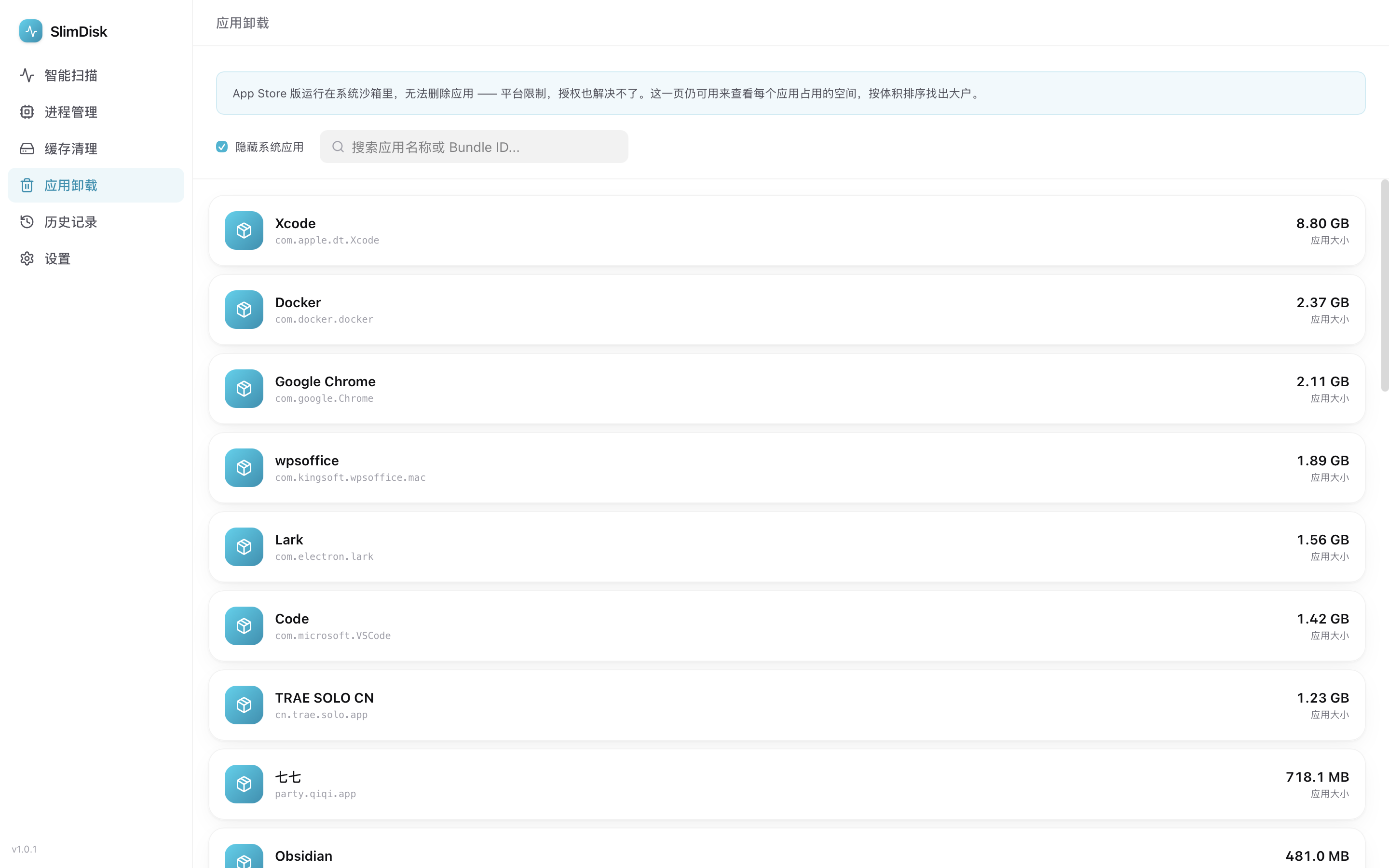
Task: Focus the app name or Bundle ID search field
Action: [x=474, y=147]
